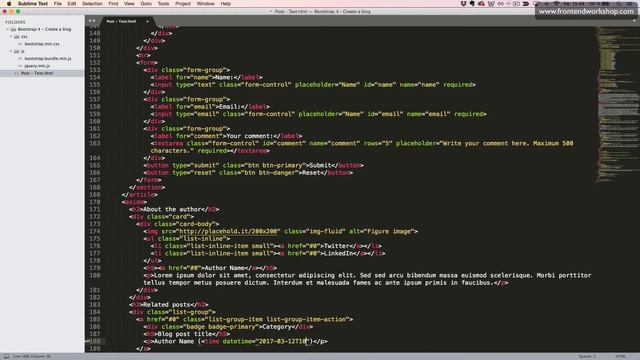This screenshot has width=640, height=360.
Task: Open the Sublime Text application menu
Action: coord(33,4)
